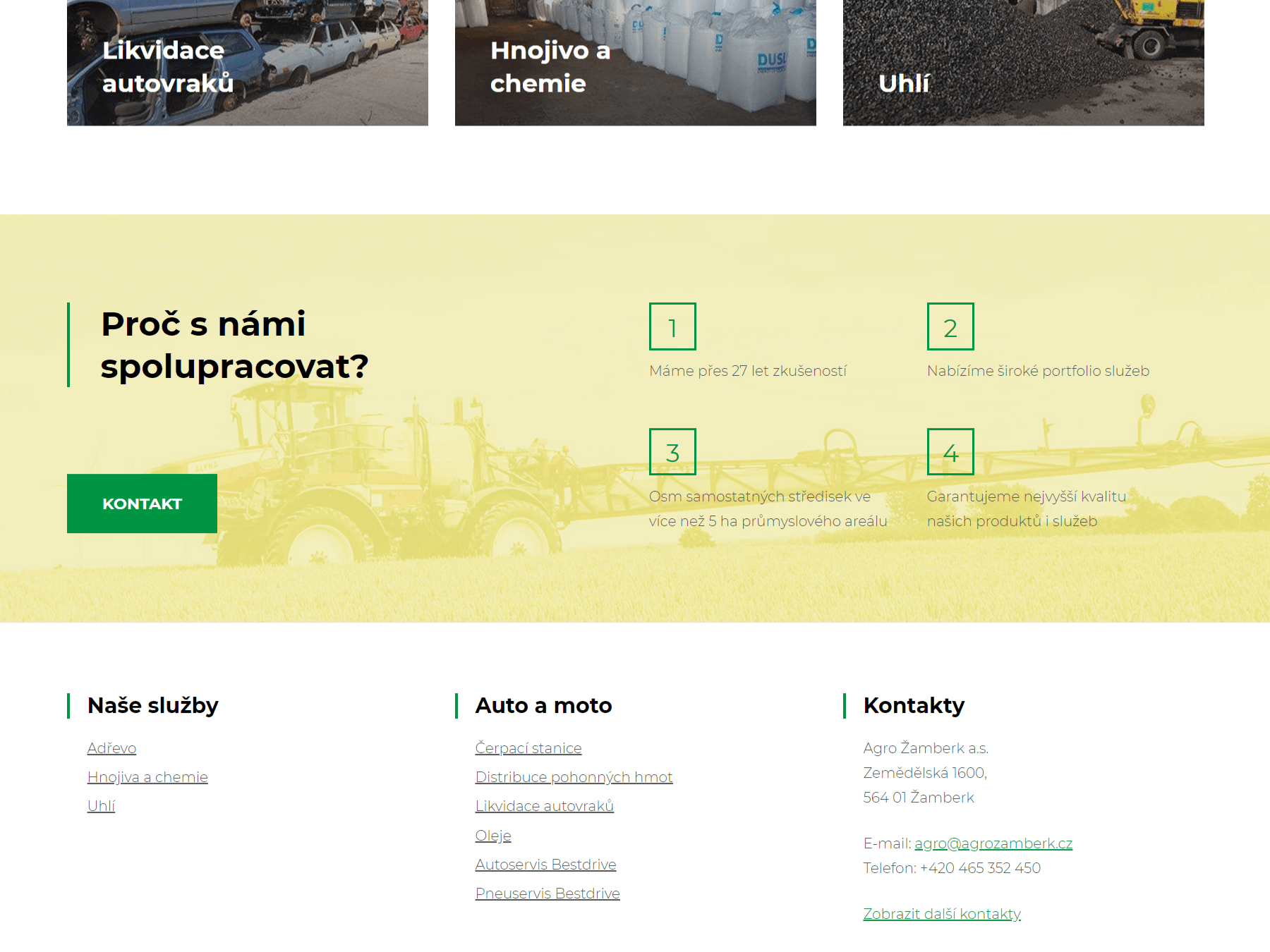This screenshot has width=1270, height=952.
Task: Follow the Adřevo footer link
Action: pyautogui.click(x=111, y=748)
